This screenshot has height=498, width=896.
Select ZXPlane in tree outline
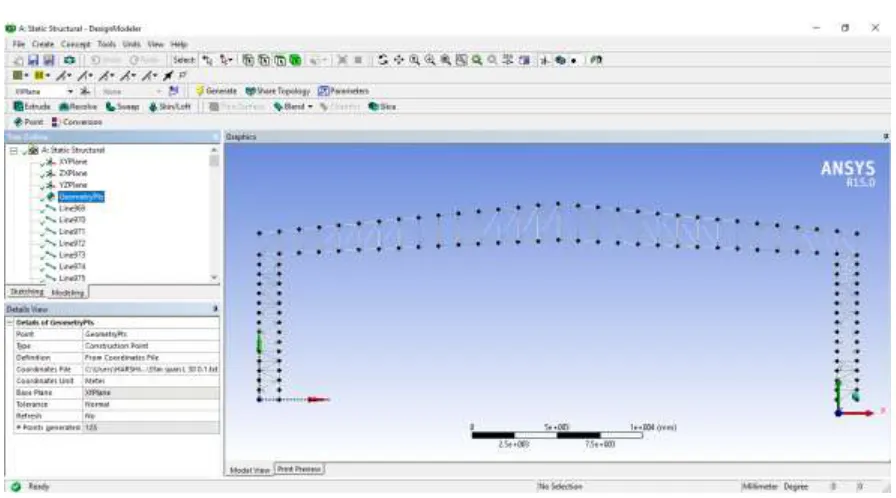(73, 173)
